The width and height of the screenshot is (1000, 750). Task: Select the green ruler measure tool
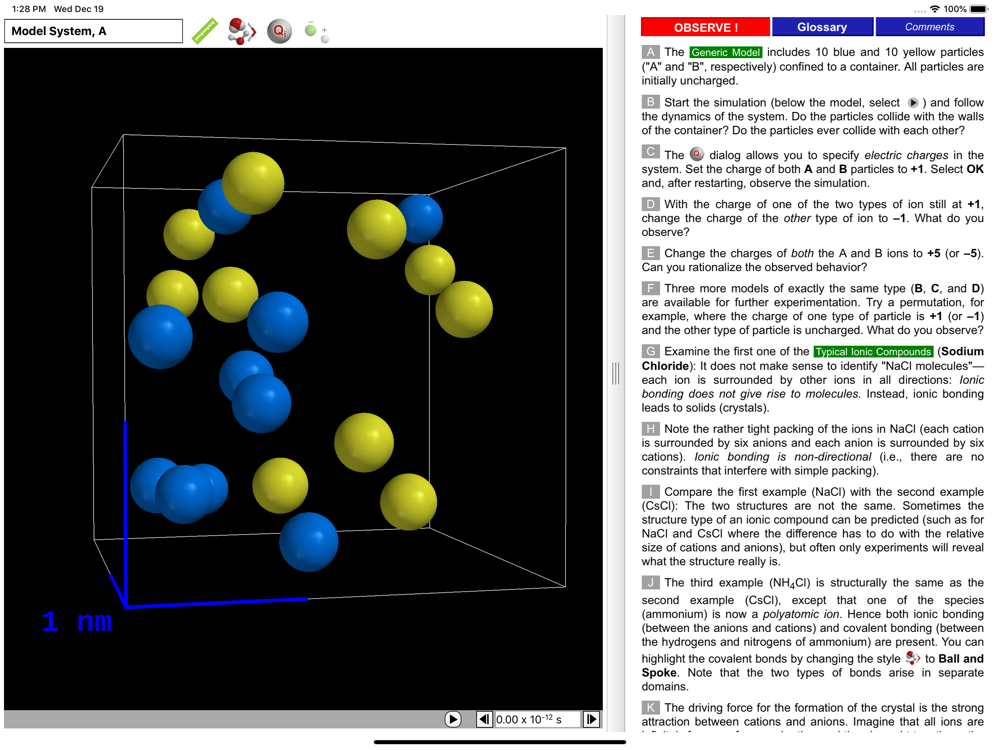coord(205,31)
